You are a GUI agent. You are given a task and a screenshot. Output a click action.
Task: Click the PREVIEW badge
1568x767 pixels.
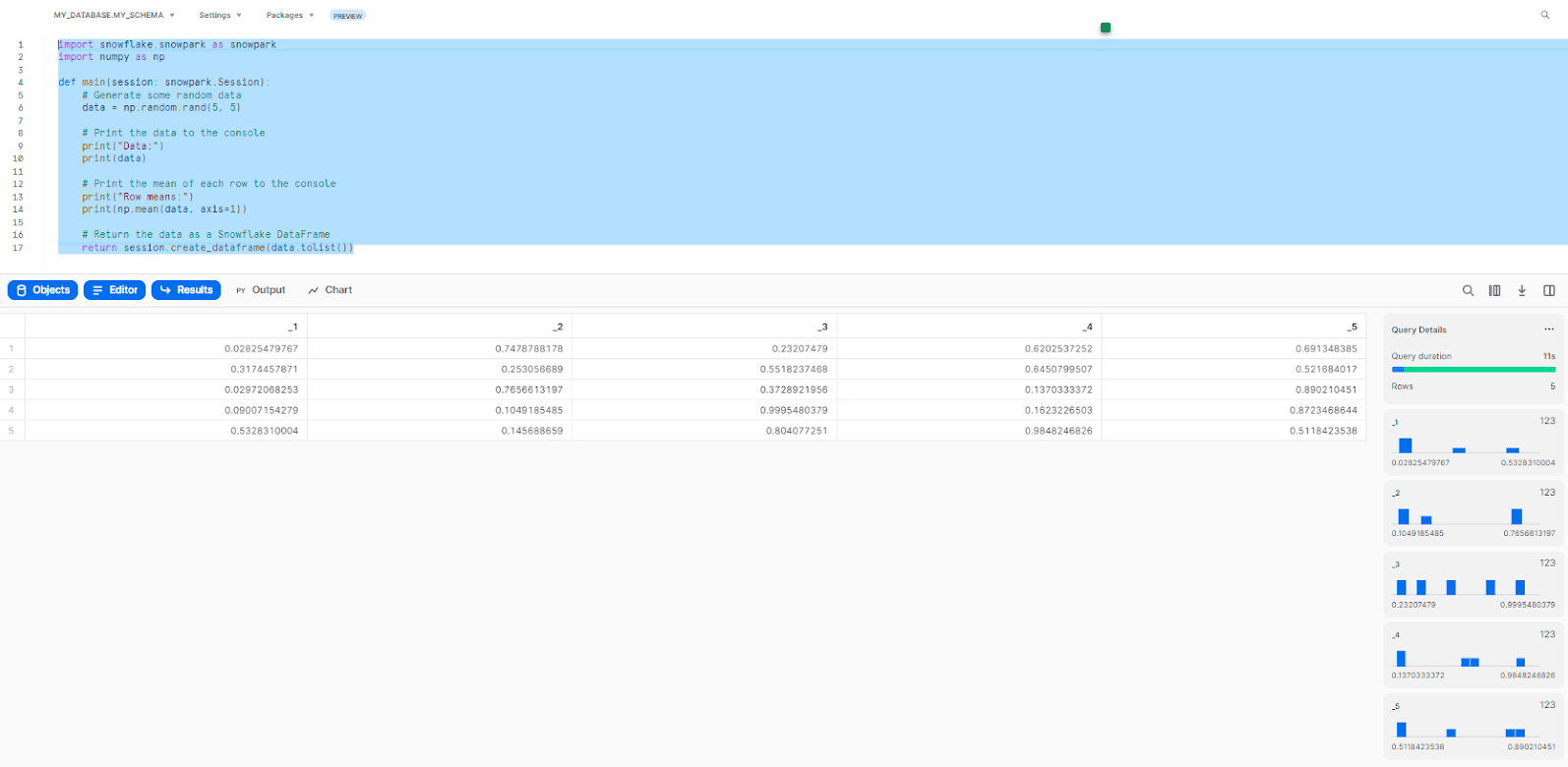[347, 16]
